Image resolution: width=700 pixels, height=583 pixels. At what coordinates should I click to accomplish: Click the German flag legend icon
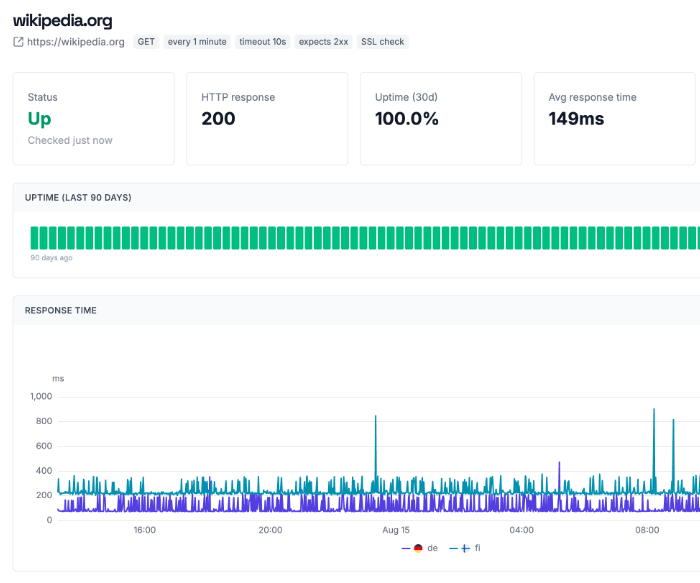418,548
